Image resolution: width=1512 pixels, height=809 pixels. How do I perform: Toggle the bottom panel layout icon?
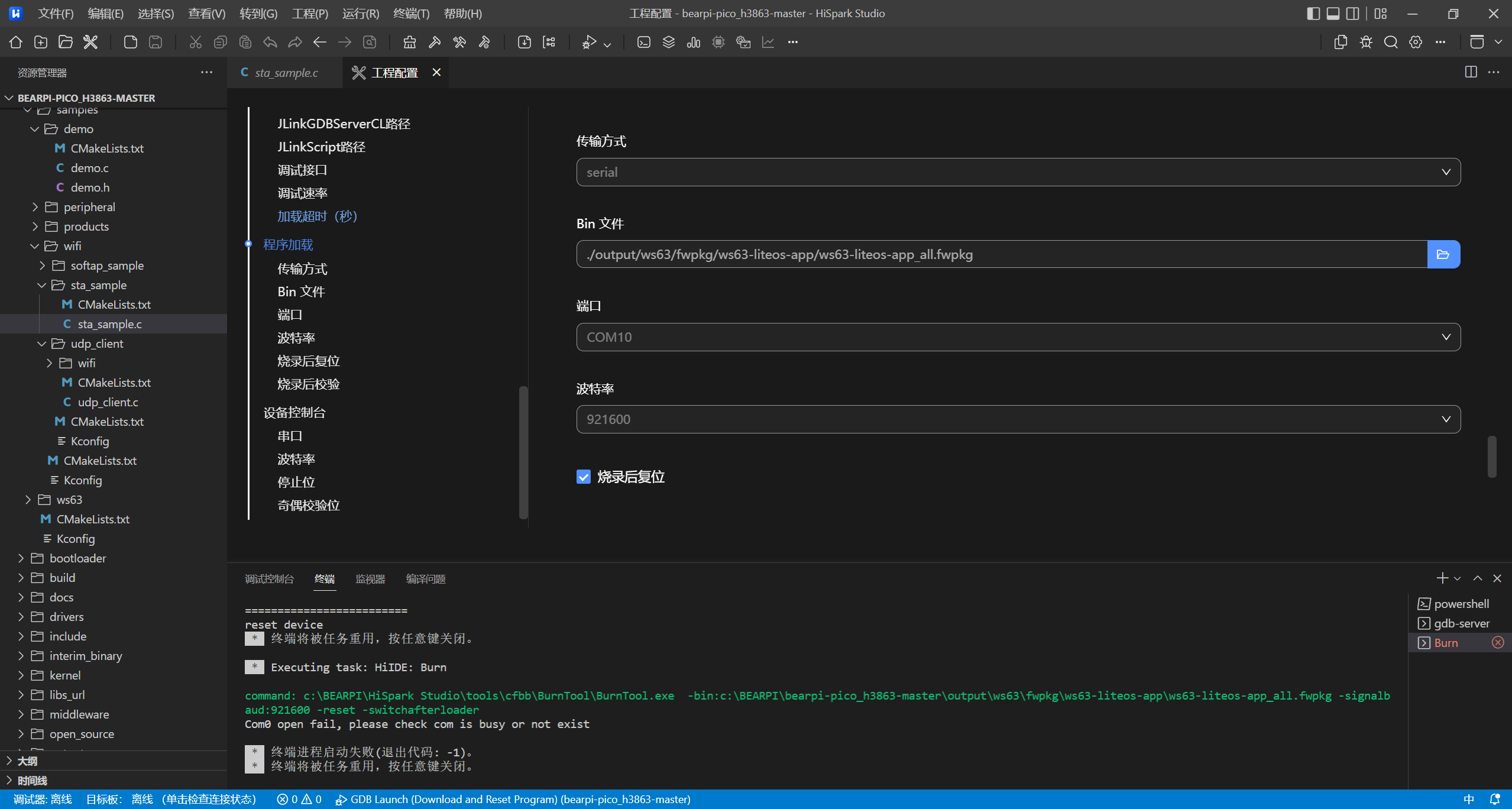coord(1333,13)
